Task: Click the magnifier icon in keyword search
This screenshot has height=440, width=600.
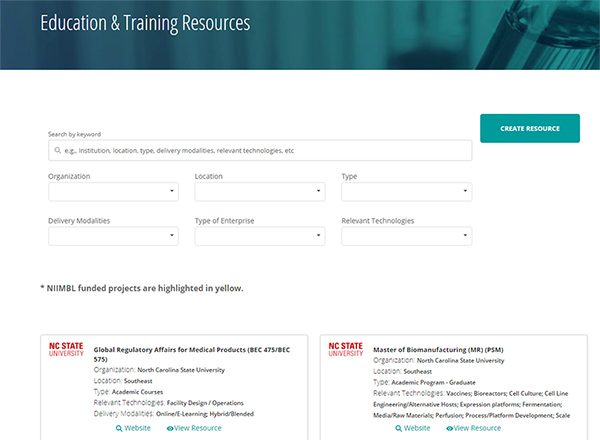Action: (57, 150)
